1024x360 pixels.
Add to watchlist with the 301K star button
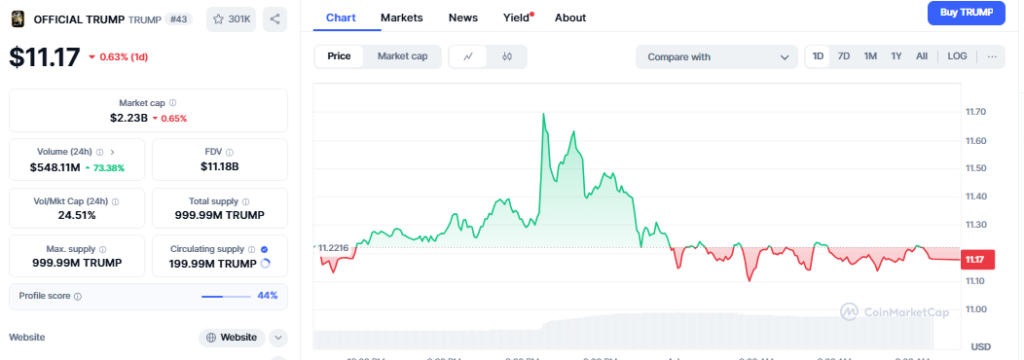(x=231, y=19)
